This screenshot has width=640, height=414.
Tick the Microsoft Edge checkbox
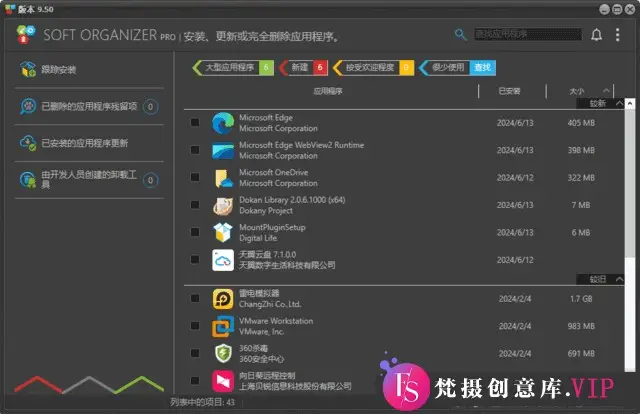click(x=195, y=122)
